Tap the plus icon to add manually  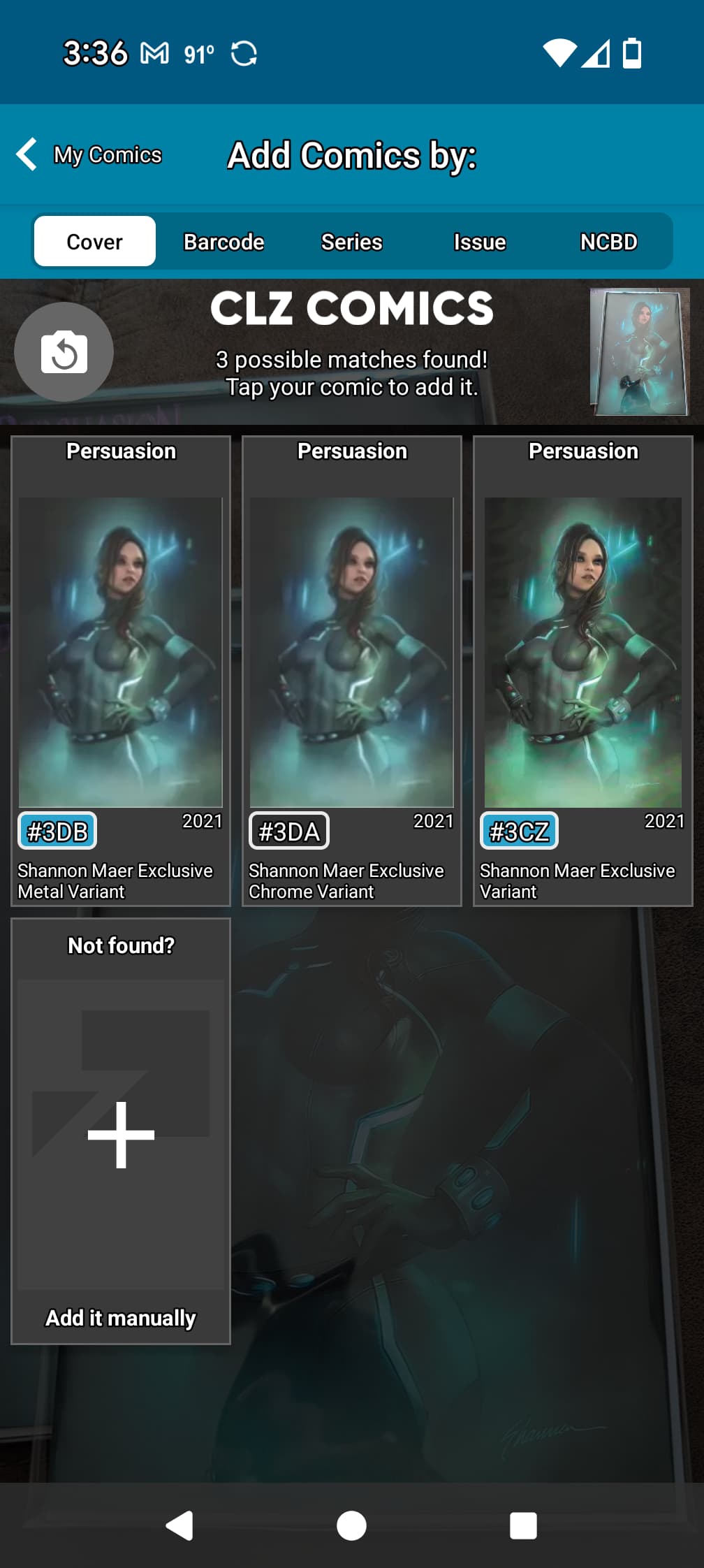121,1135
